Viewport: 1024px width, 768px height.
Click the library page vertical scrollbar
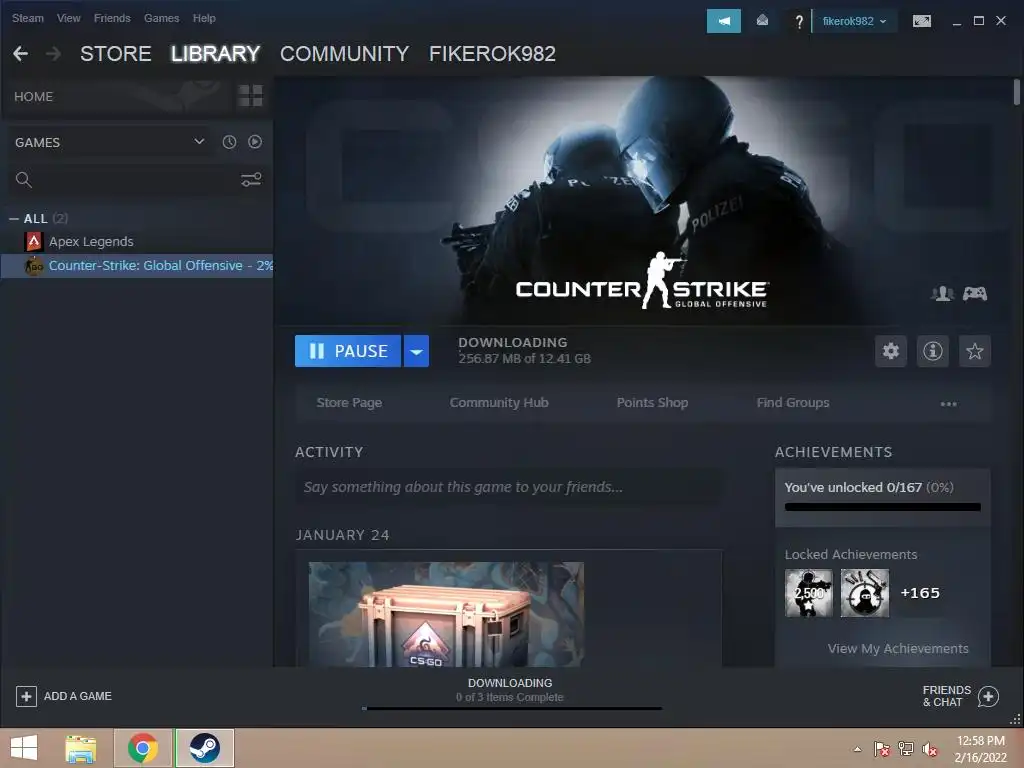(1017, 93)
